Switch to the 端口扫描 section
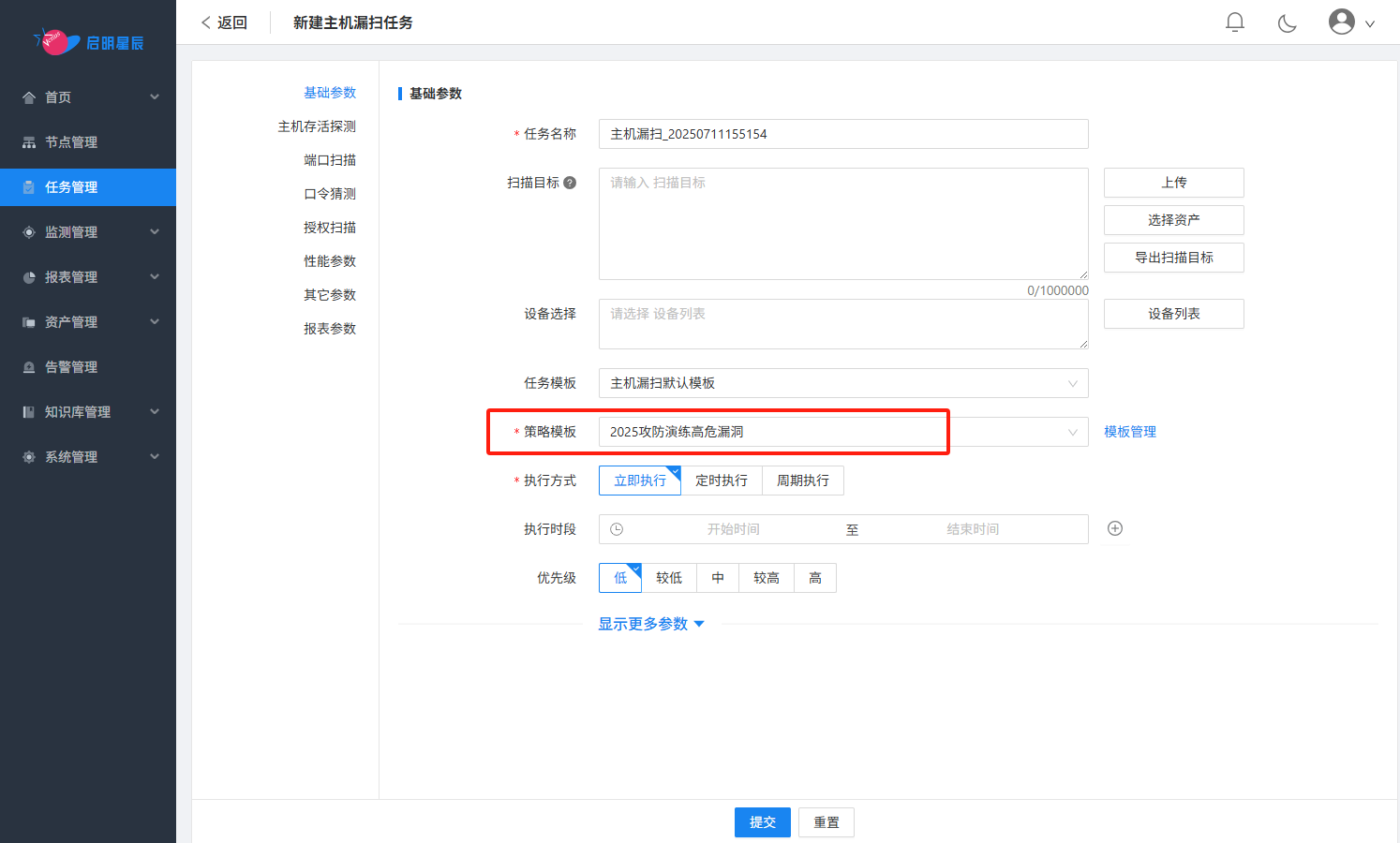1400x843 pixels. [x=330, y=159]
